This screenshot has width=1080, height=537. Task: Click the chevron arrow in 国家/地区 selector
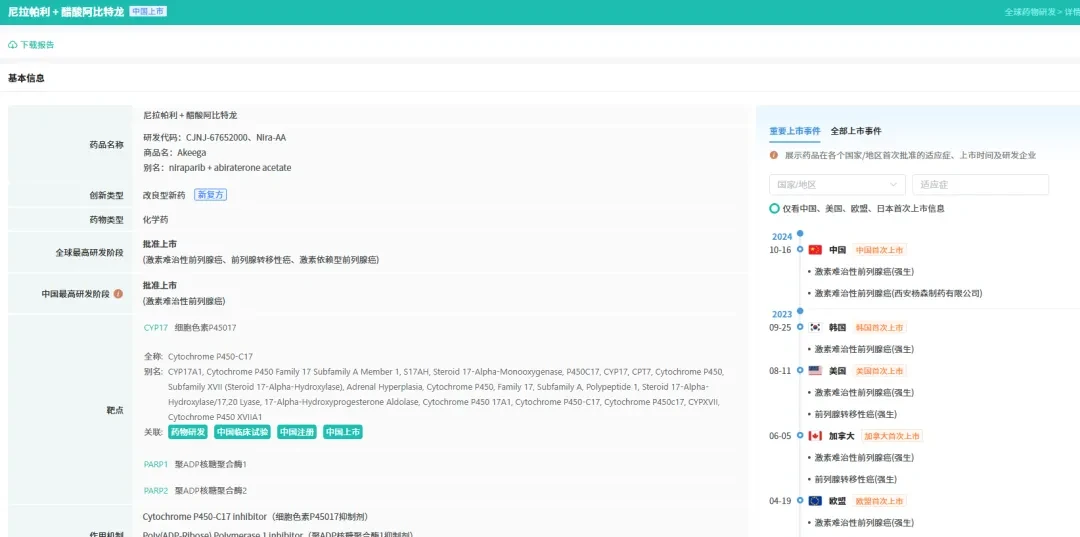click(x=893, y=185)
